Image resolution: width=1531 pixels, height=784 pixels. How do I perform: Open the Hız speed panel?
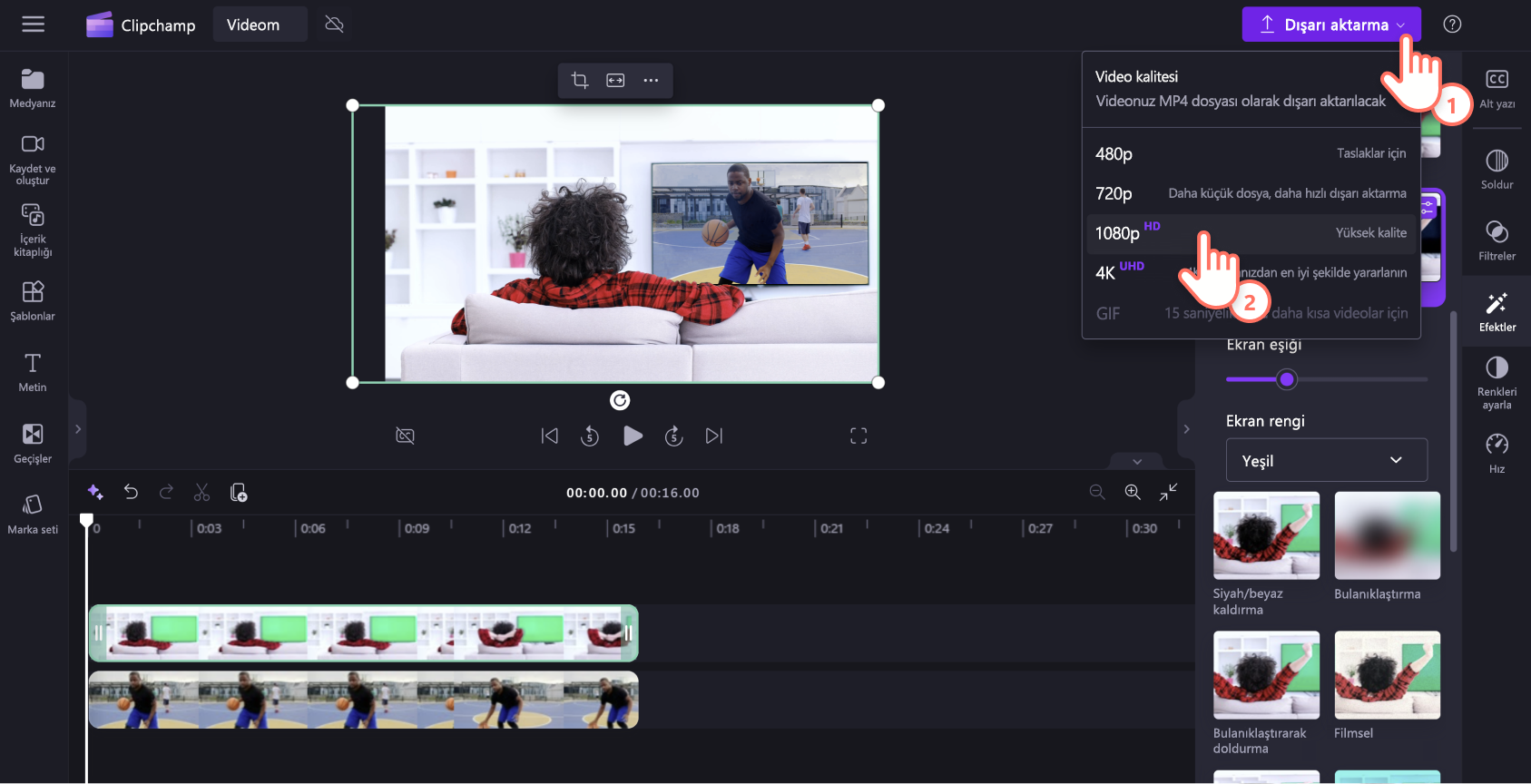click(1497, 454)
